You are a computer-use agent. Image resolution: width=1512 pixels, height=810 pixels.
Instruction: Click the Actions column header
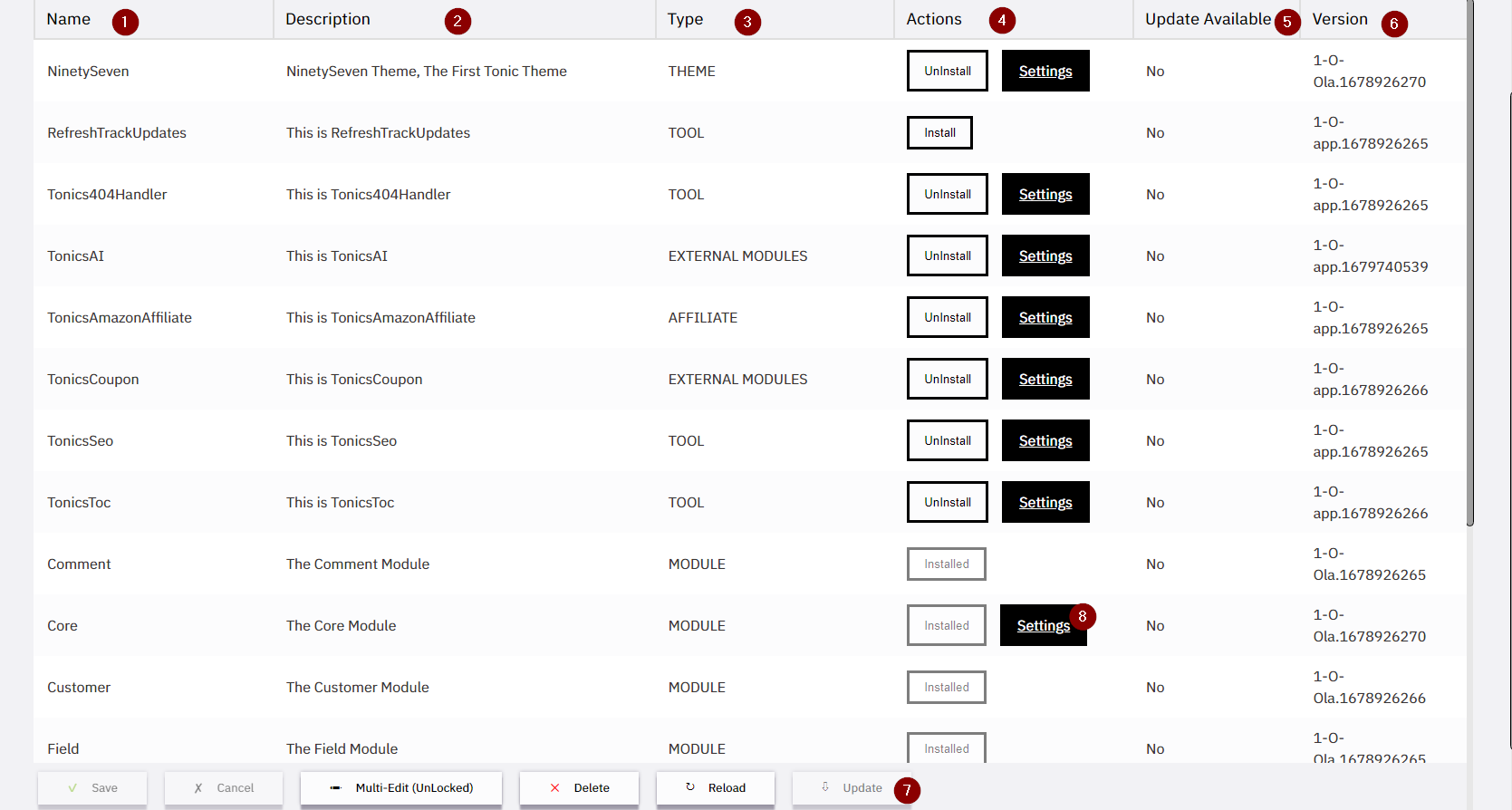point(1014,19)
